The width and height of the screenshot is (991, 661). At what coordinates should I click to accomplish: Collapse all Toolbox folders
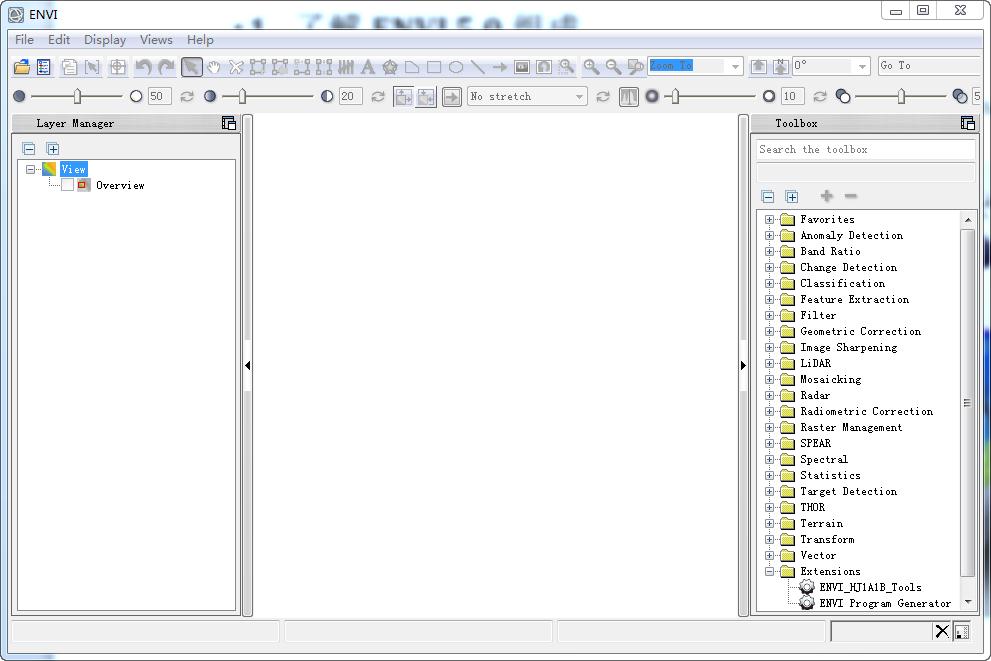pyautogui.click(x=768, y=197)
